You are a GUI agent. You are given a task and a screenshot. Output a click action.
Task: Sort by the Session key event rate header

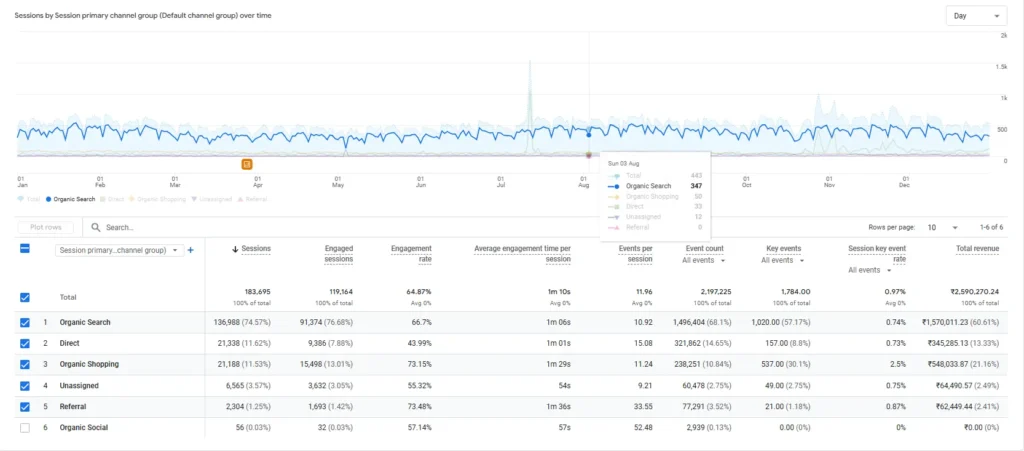(877, 254)
